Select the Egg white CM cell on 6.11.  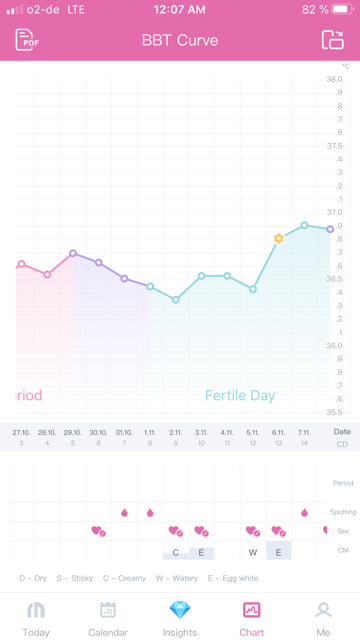279,550
